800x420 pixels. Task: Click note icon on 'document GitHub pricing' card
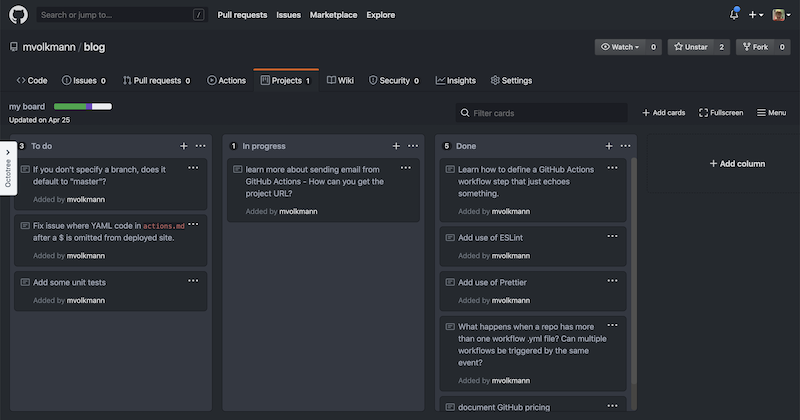(x=450, y=407)
